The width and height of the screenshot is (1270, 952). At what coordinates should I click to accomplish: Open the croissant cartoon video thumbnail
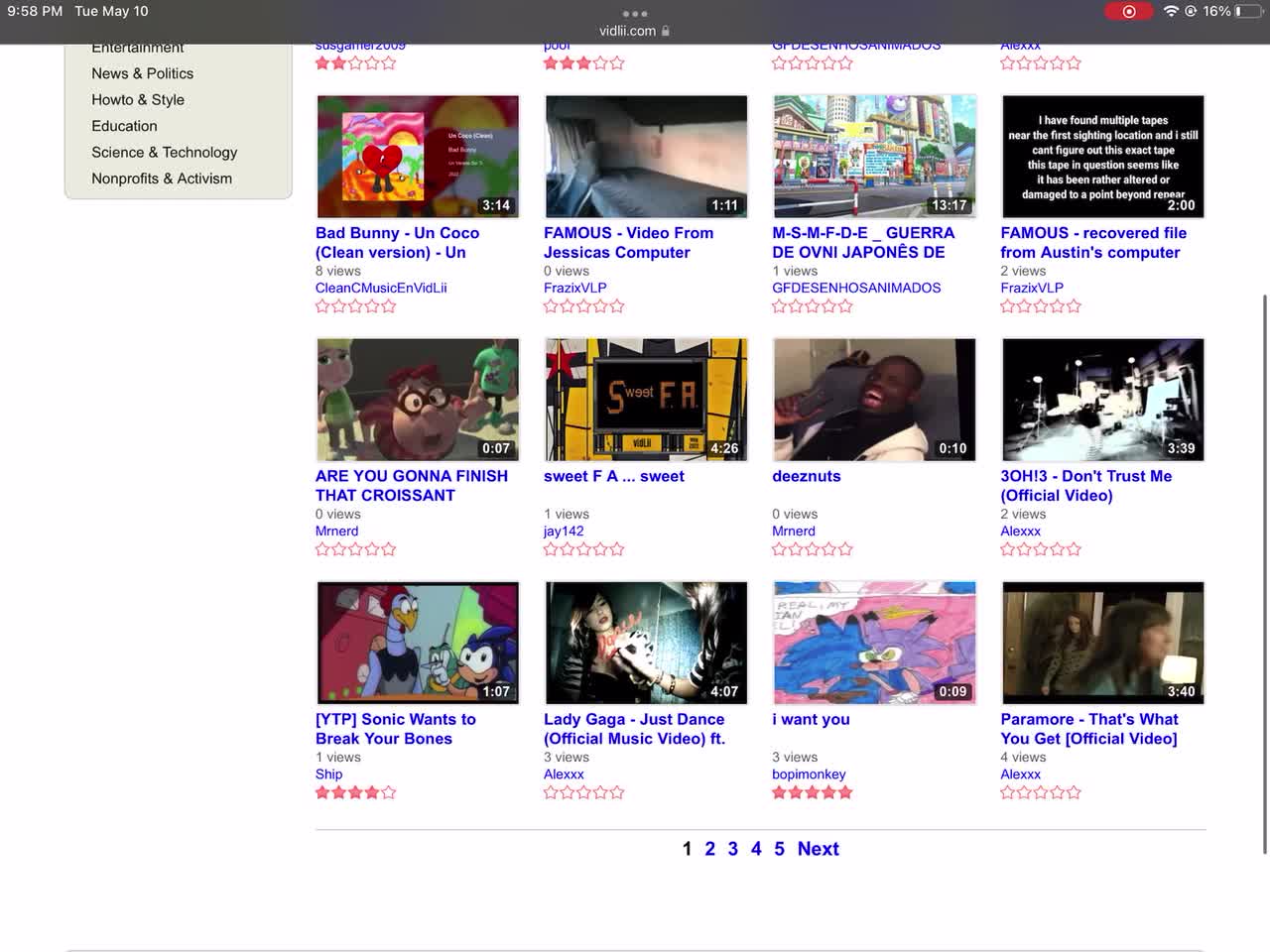[418, 400]
